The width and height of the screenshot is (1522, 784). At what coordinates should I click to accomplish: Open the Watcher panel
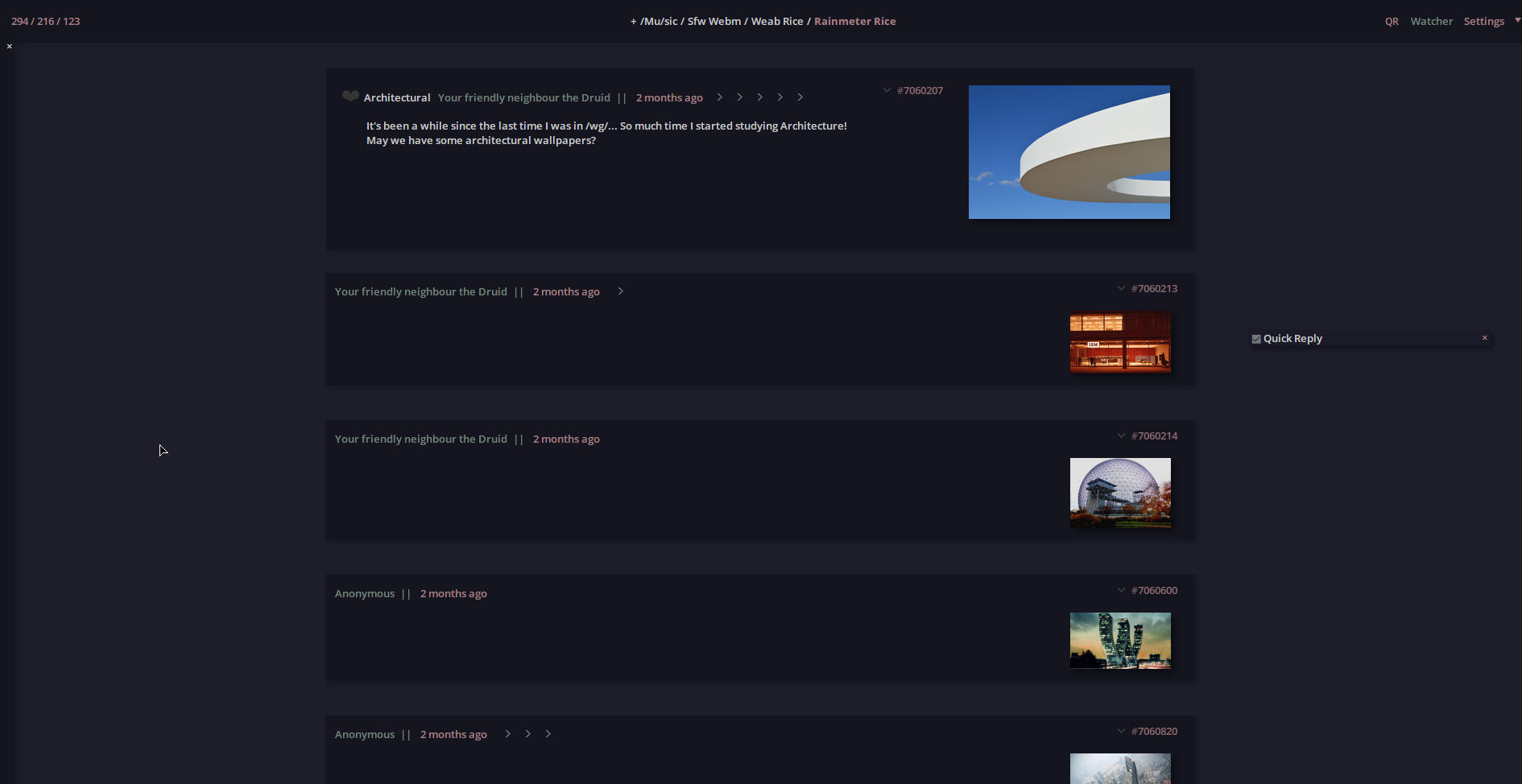1432,21
